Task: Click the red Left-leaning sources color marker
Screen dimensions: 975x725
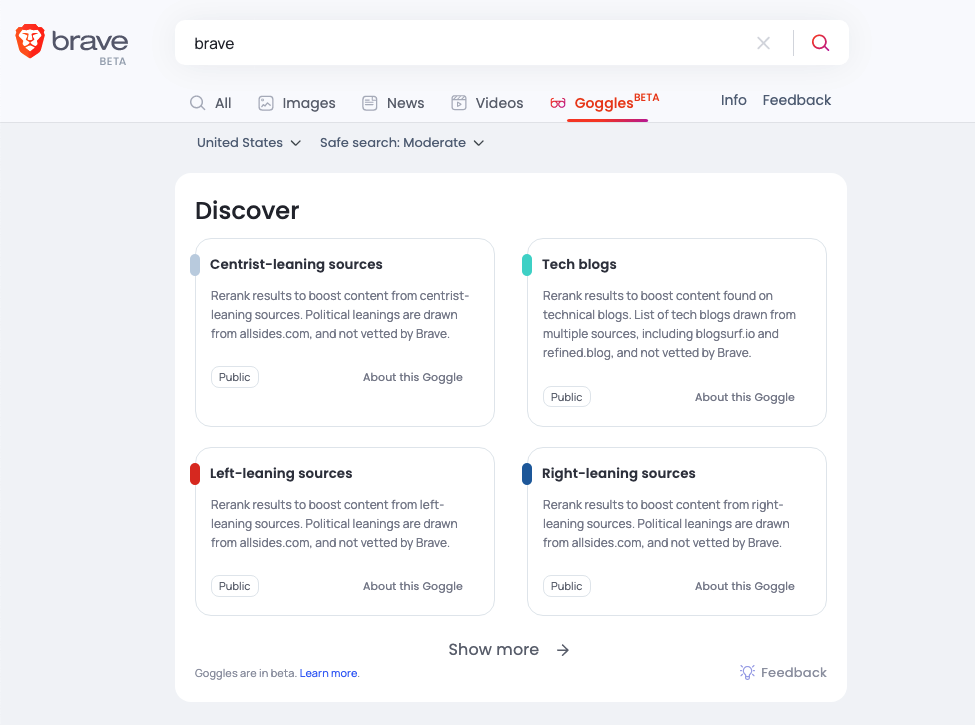Action: click(195, 474)
